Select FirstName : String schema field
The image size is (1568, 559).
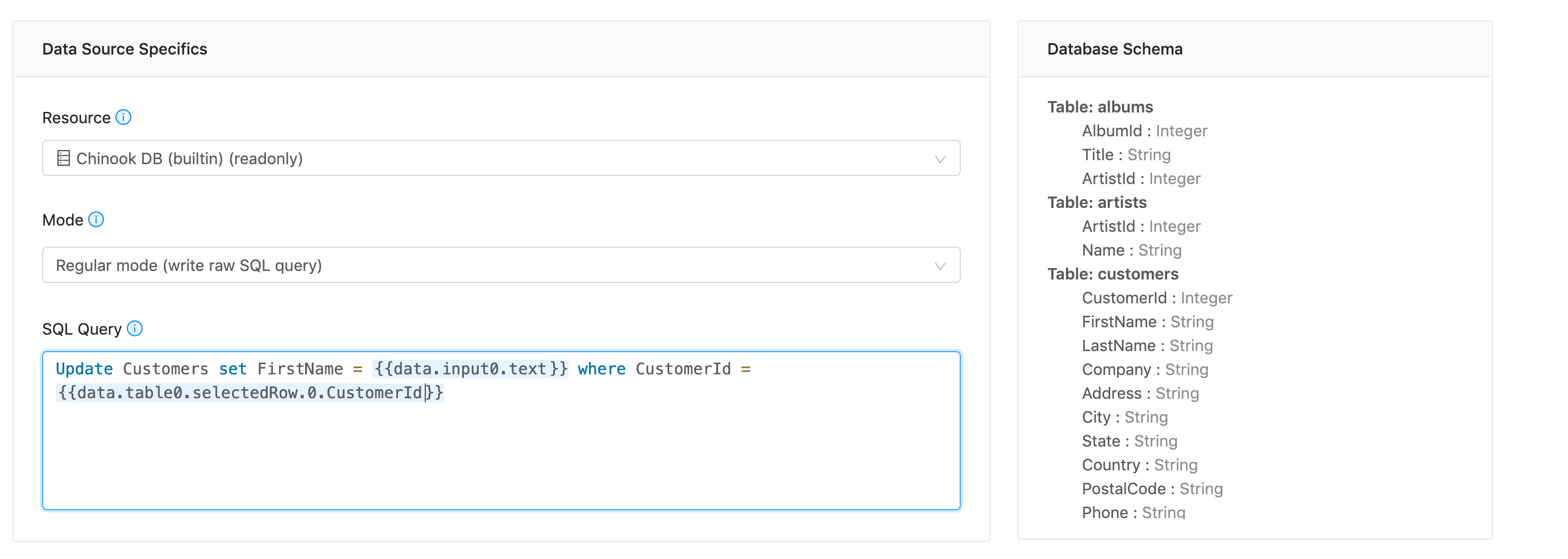[1147, 321]
